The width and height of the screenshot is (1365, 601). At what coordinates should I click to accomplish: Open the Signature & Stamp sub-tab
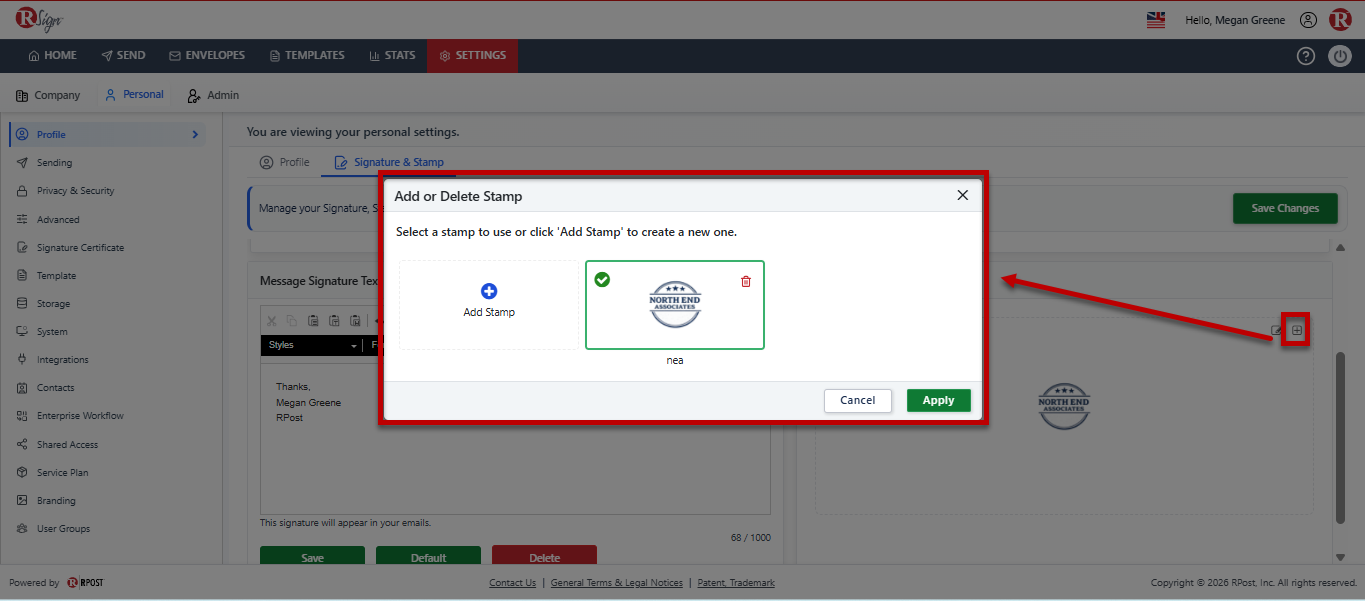click(x=389, y=162)
